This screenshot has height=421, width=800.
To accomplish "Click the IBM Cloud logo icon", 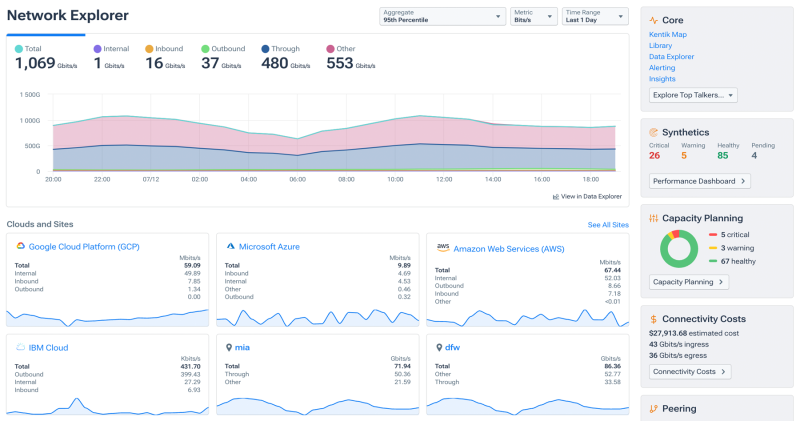I will pyautogui.click(x=20, y=347).
